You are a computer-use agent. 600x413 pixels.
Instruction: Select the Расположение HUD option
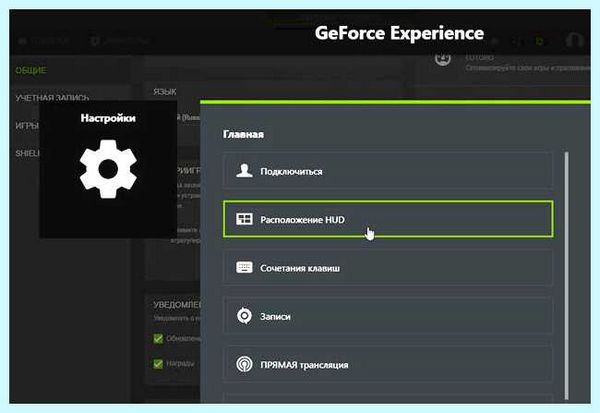388,219
